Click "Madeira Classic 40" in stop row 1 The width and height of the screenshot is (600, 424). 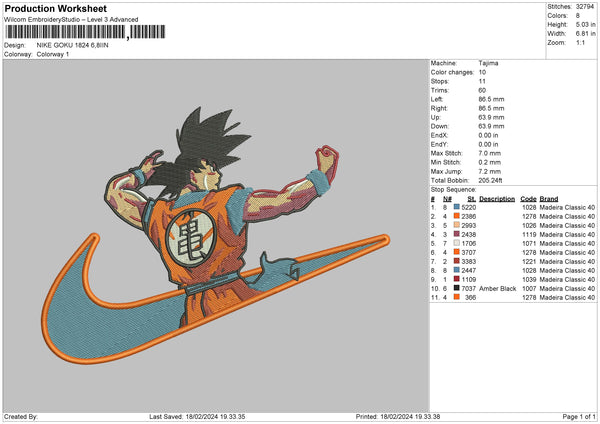tap(567, 207)
